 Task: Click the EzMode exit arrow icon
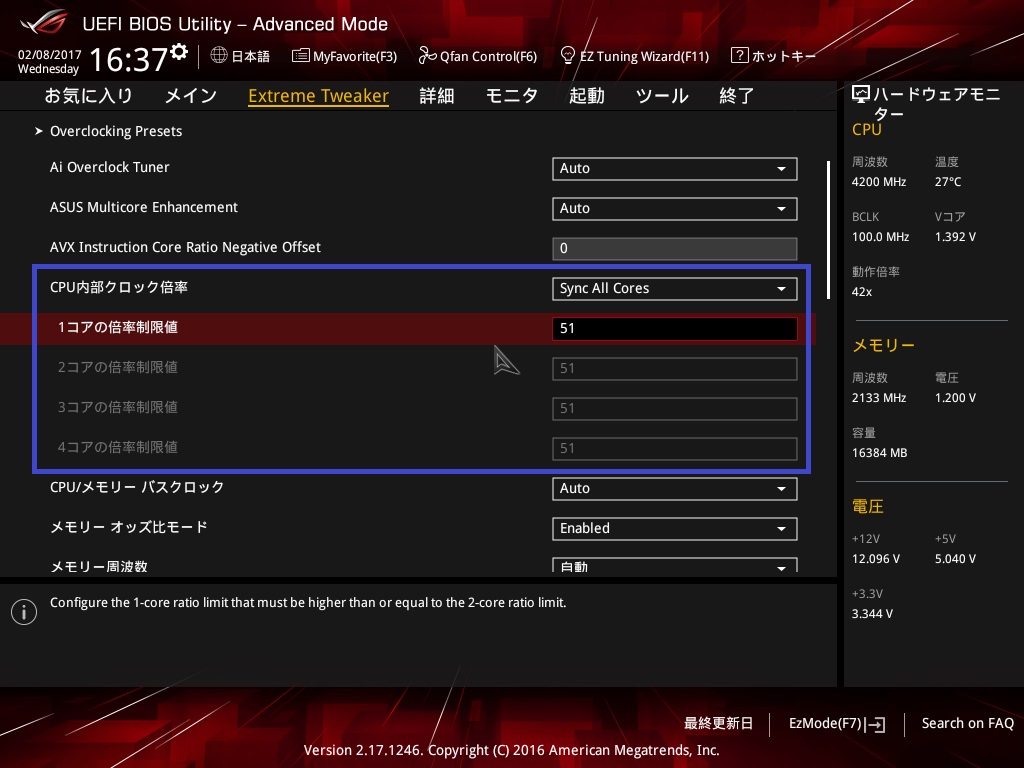pyautogui.click(x=876, y=724)
